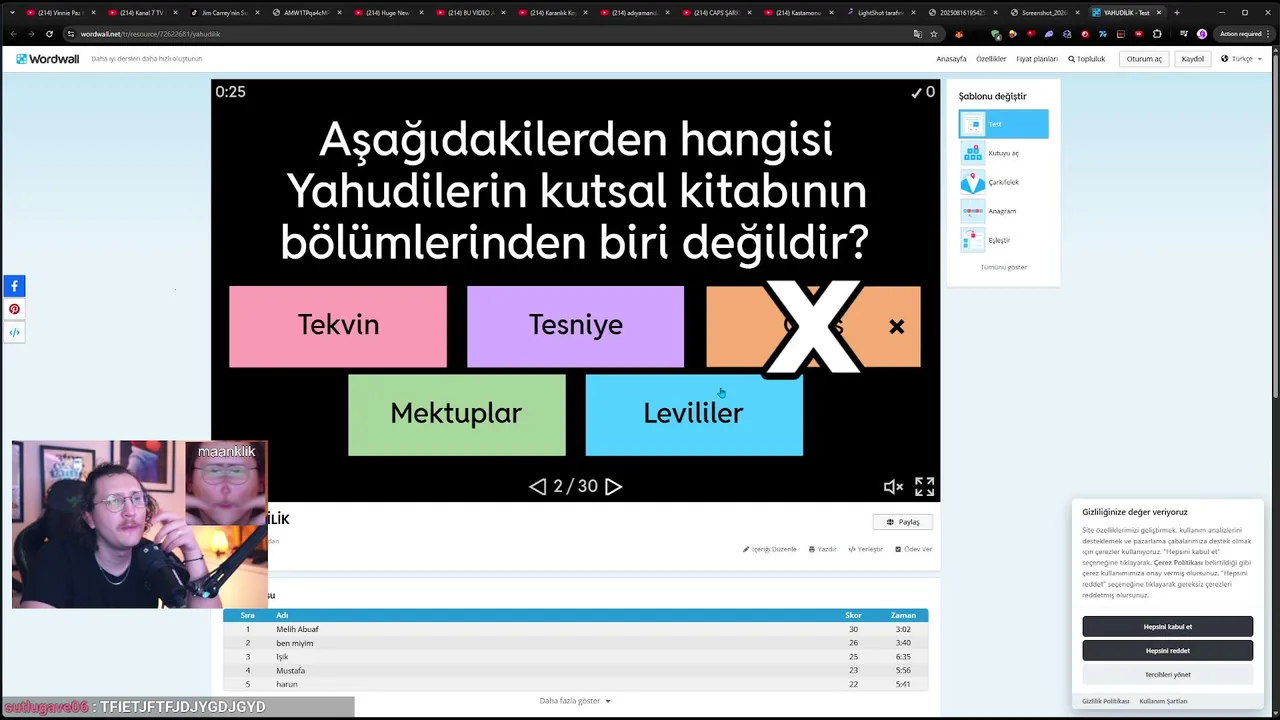Choose the Leviliier answer
The height and width of the screenshot is (720, 1280).
(693, 414)
